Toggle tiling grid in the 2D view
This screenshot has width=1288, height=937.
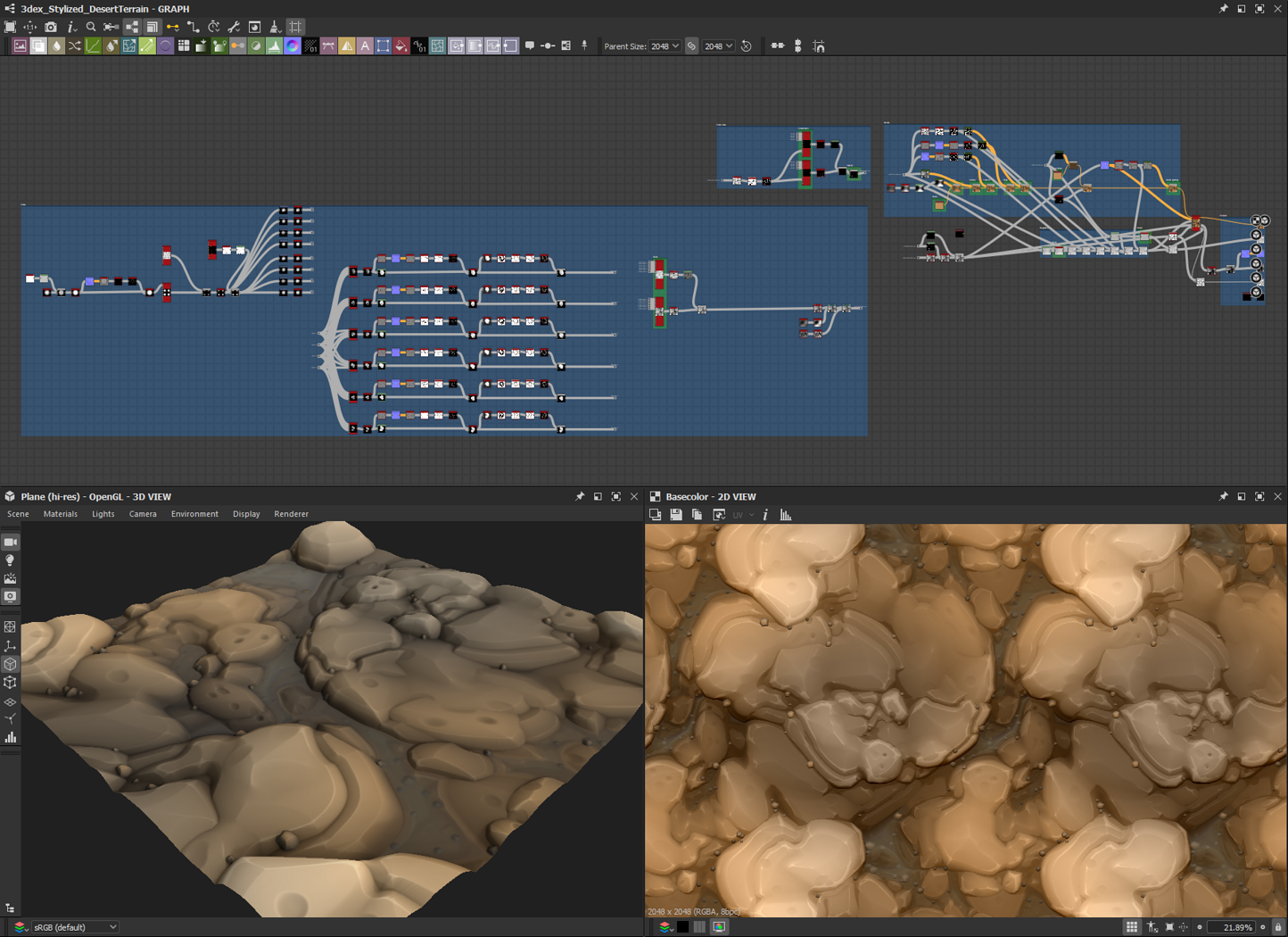pos(1132,927)
